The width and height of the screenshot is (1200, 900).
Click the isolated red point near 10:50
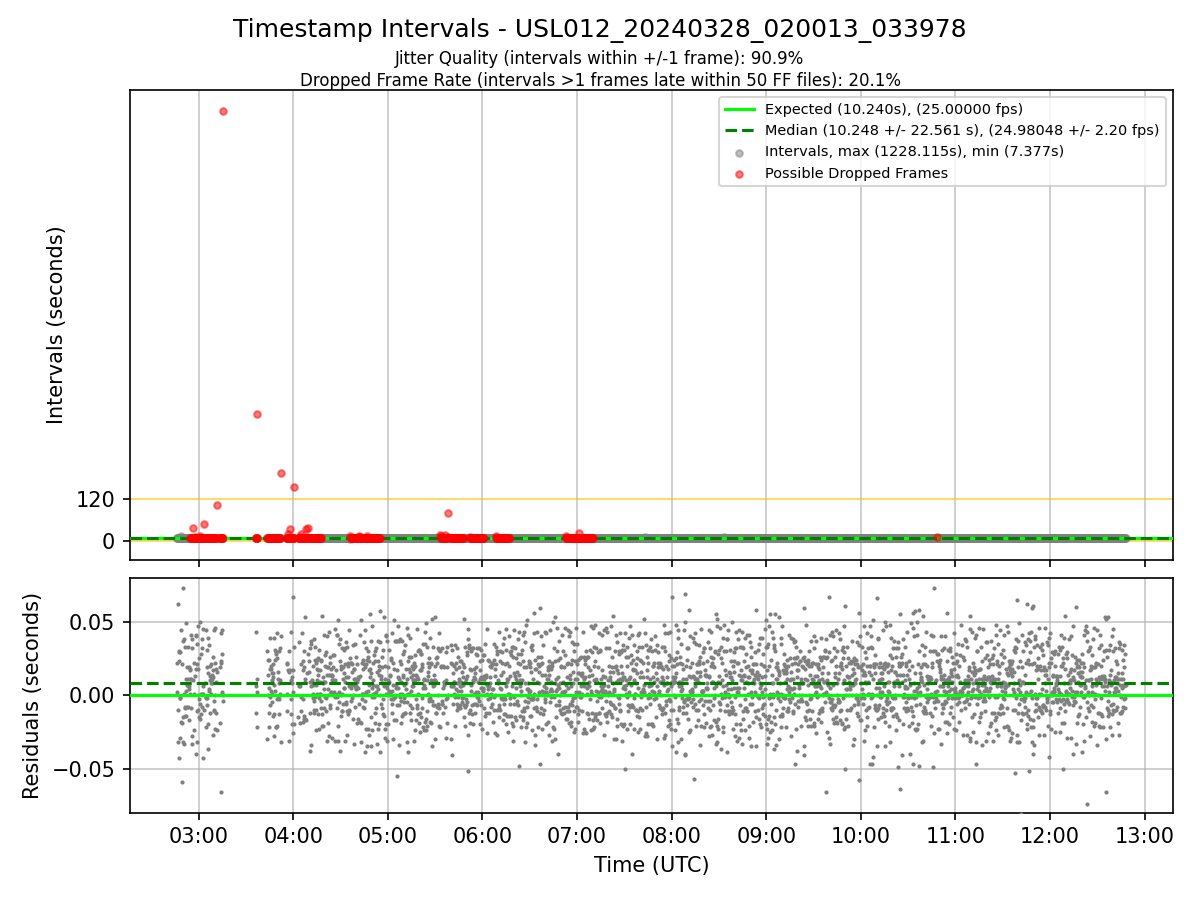pos(937,537)
